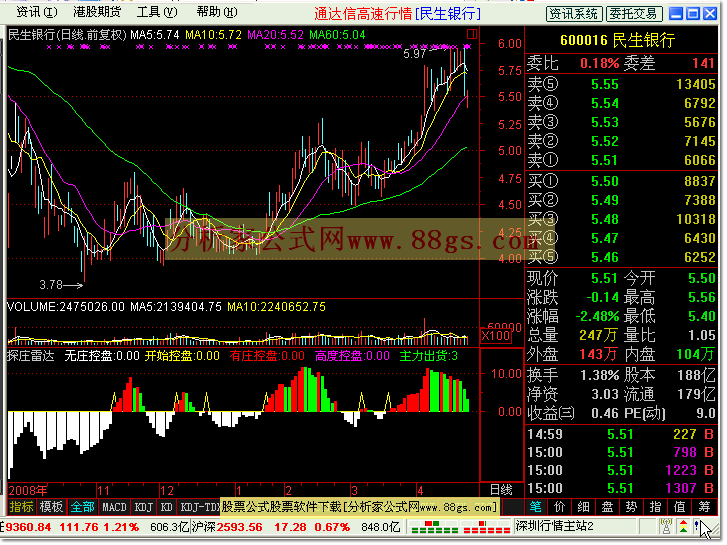Click the 资讯系统 button

574,14
